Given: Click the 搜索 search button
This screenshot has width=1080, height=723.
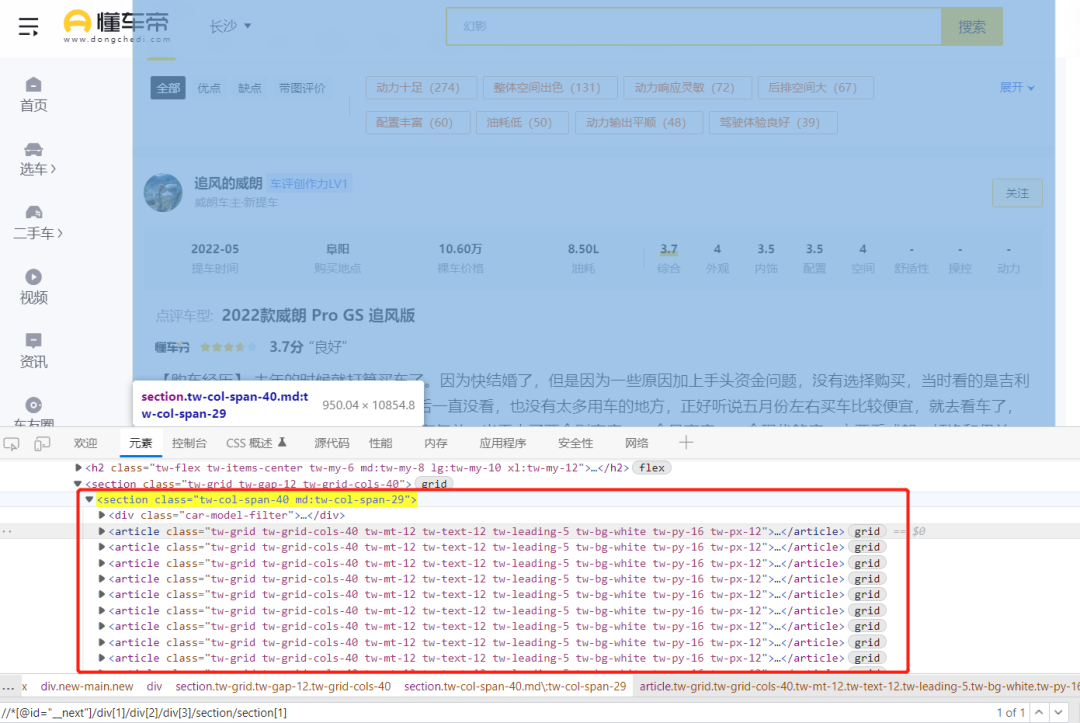Looking at the screenshot, I should 971,27.
